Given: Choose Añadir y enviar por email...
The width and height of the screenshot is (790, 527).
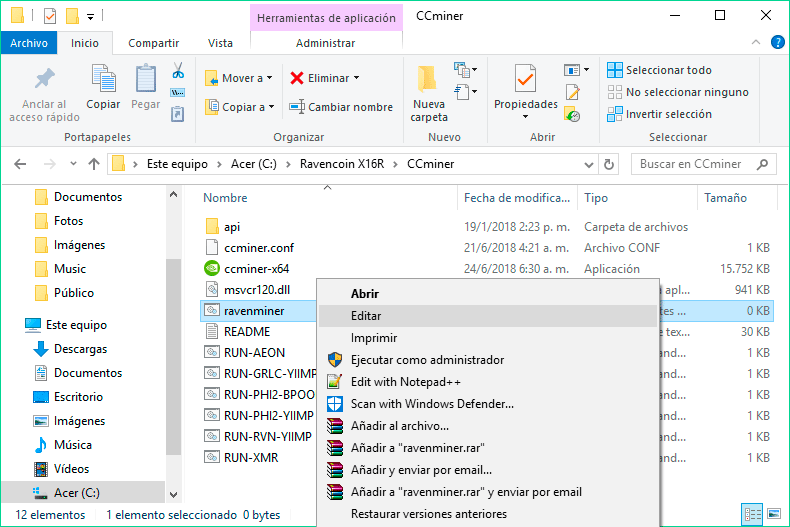Looking at the screenshot, I should pyautogui.click(x=488, y=470).
